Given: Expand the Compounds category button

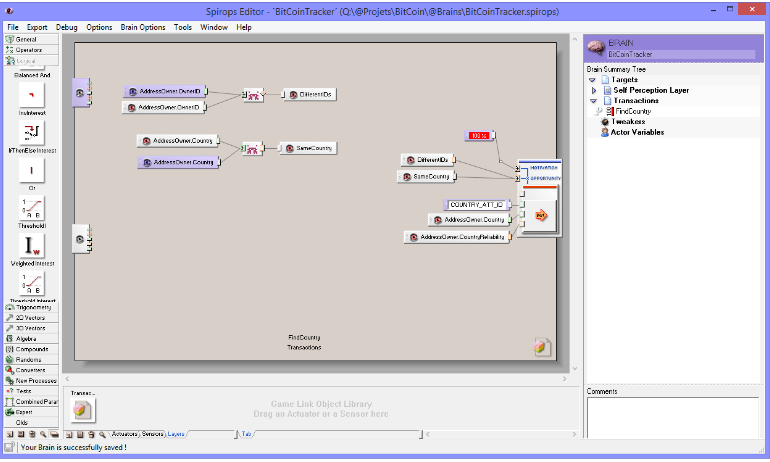Looking at the screenshot, I should coord(31,350).
